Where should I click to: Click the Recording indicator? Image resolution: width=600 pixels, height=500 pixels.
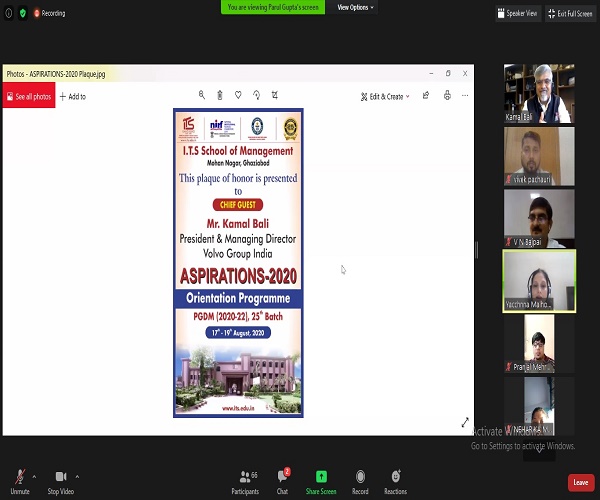(x=49, y=13)
